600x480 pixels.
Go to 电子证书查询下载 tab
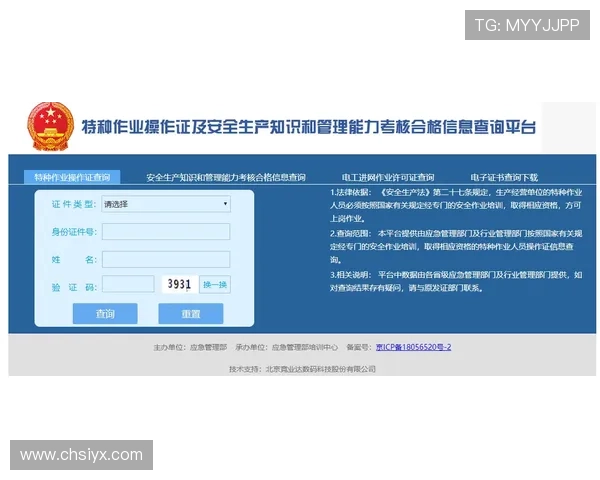pos(504,178)
